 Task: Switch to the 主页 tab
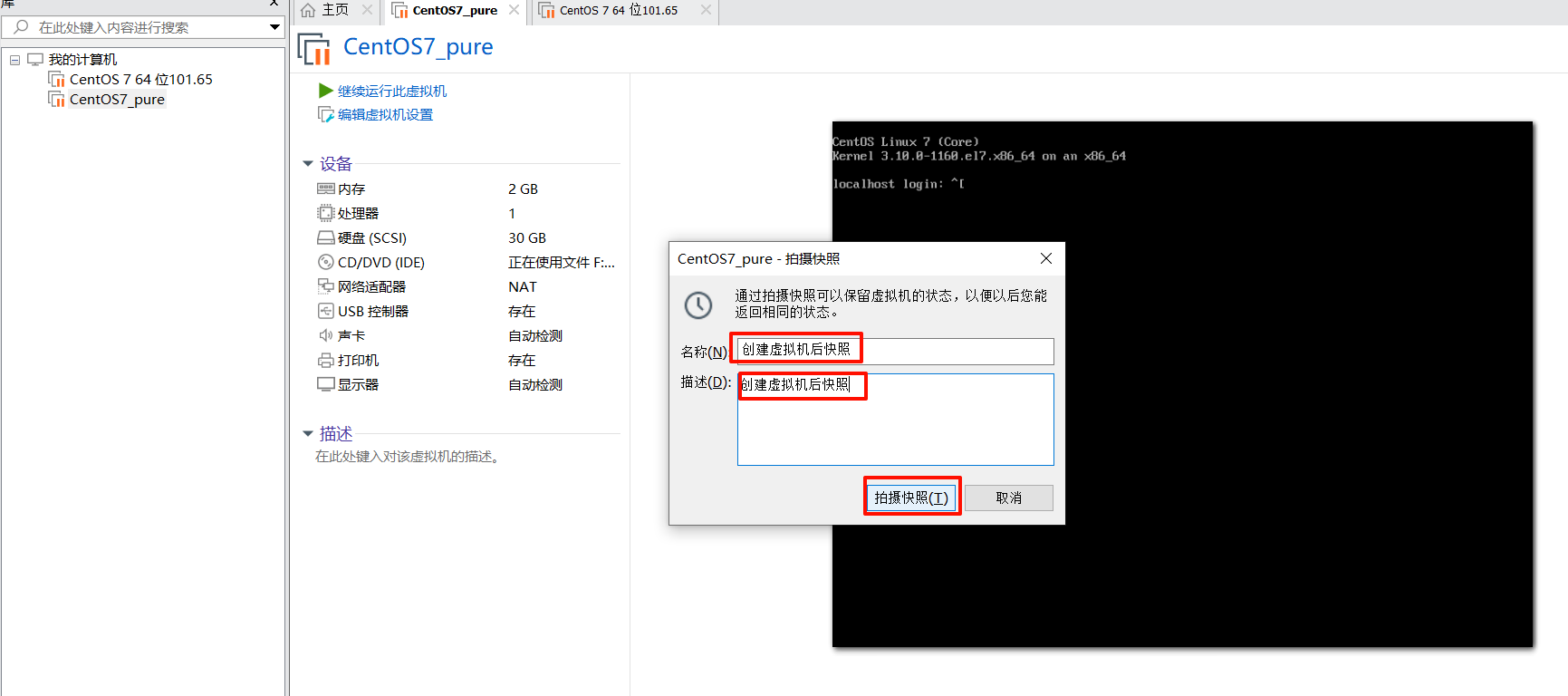pyautogui.click(x=335, y=10)
